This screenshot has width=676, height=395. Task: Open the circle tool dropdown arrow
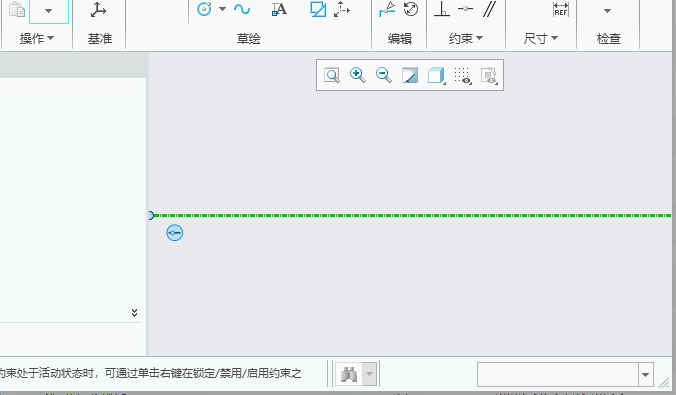pos(222,9)
